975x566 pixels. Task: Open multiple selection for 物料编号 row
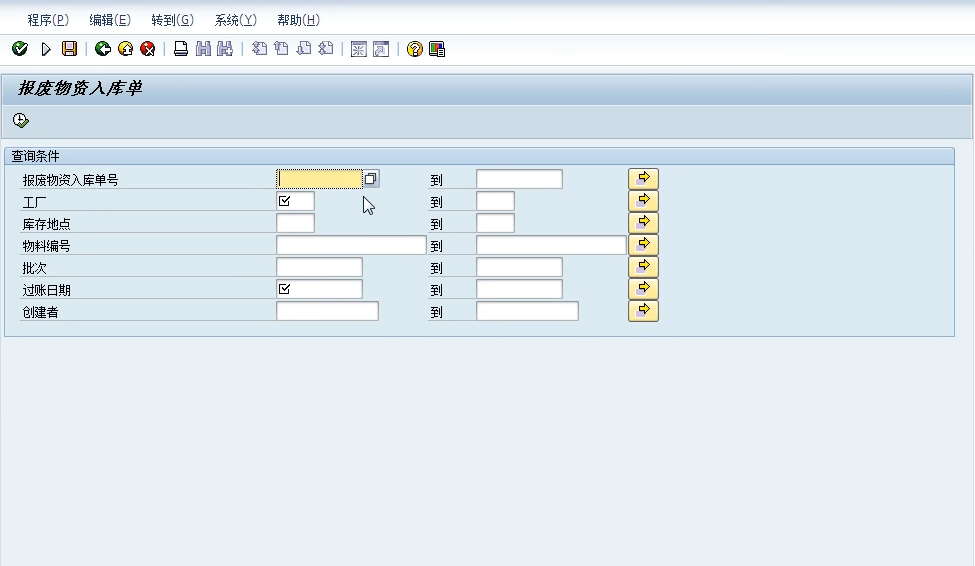pos(643,245)
